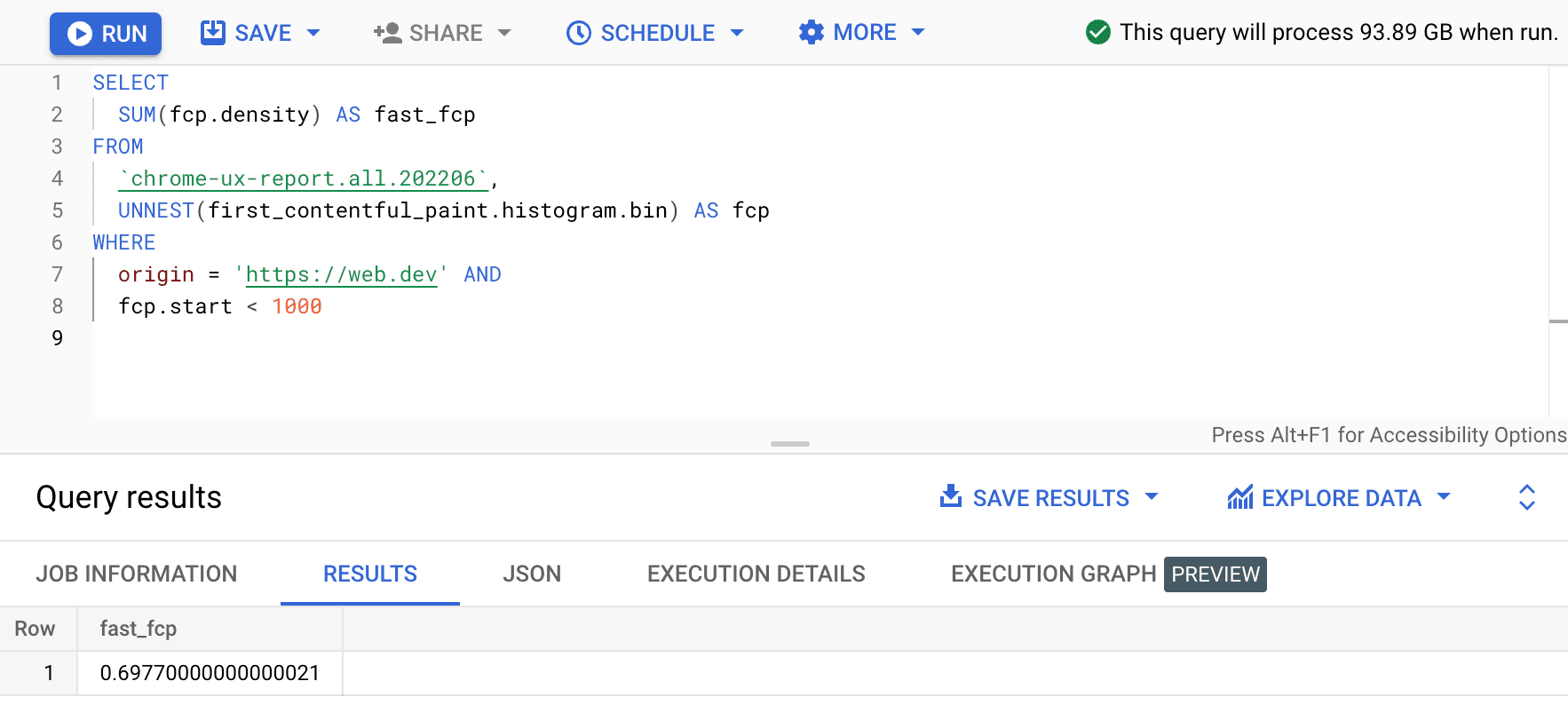The width and height of the screenshot is (1568, 705).
Task: Open the MORE options dropdown arrow
Action: pyautogui.click(x=918, y=33)
